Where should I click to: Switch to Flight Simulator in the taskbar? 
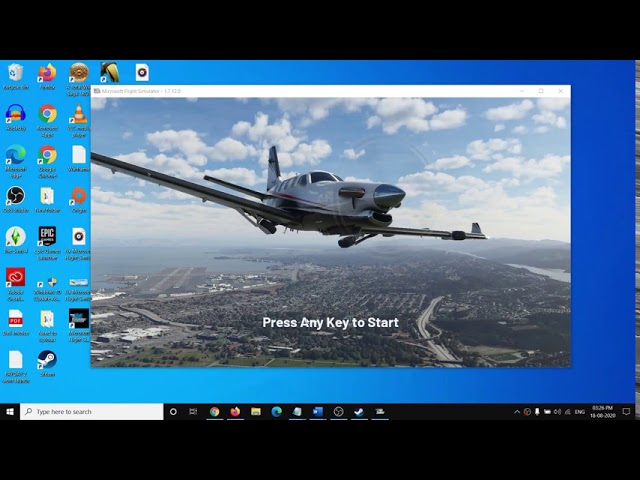(x=380, y=412)
